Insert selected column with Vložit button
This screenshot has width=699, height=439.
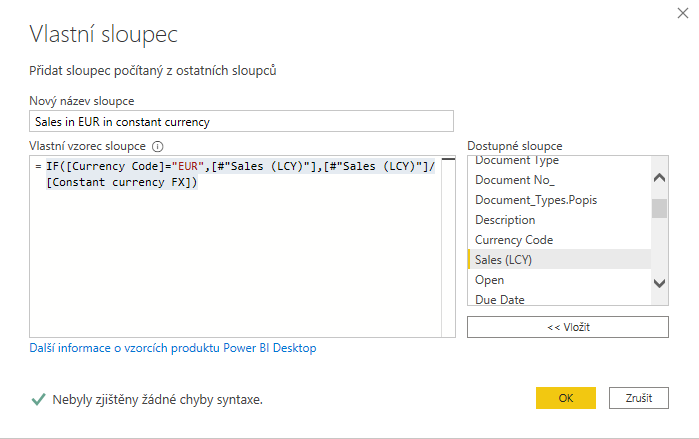pos(567,327)
